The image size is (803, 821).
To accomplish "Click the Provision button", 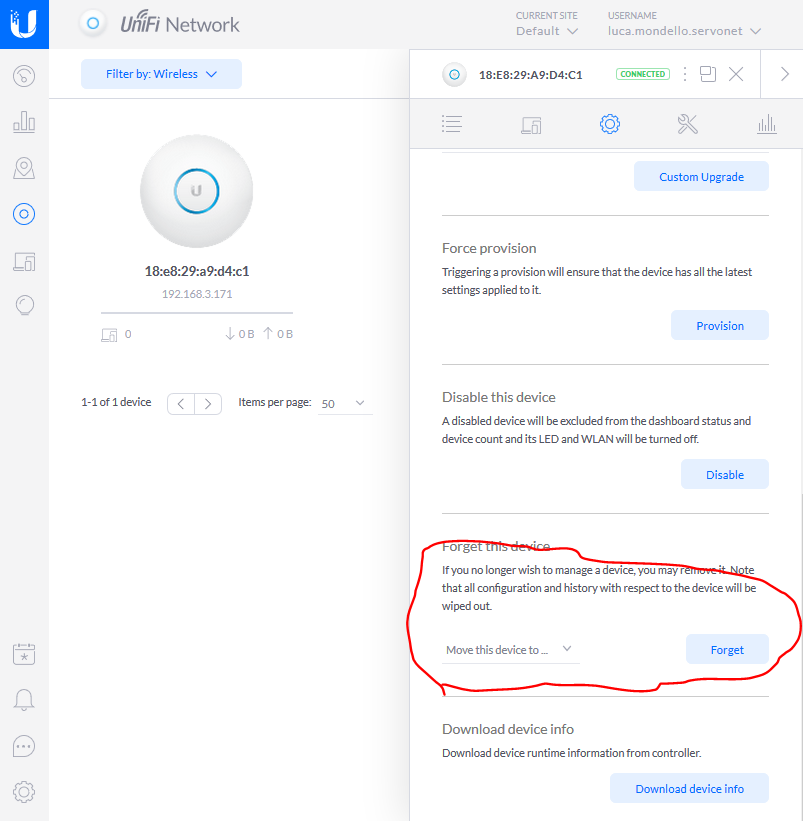I will 720,326.
